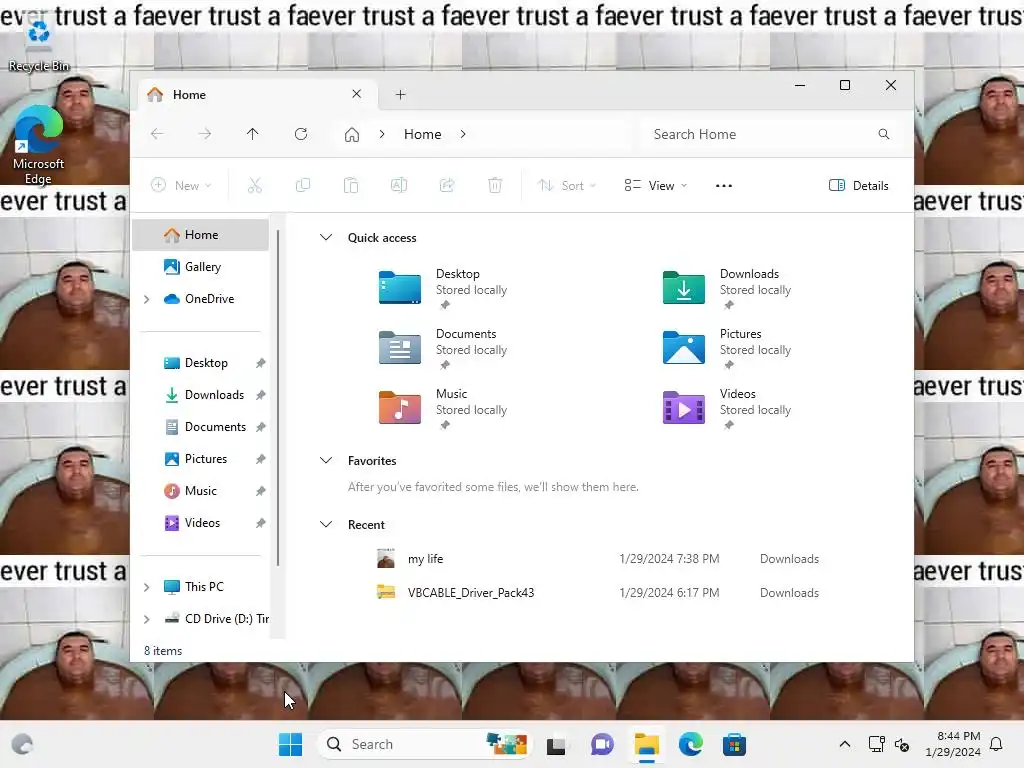
Task: Close the Home tab
Action: pyautogui.click(x=357, y=94)
